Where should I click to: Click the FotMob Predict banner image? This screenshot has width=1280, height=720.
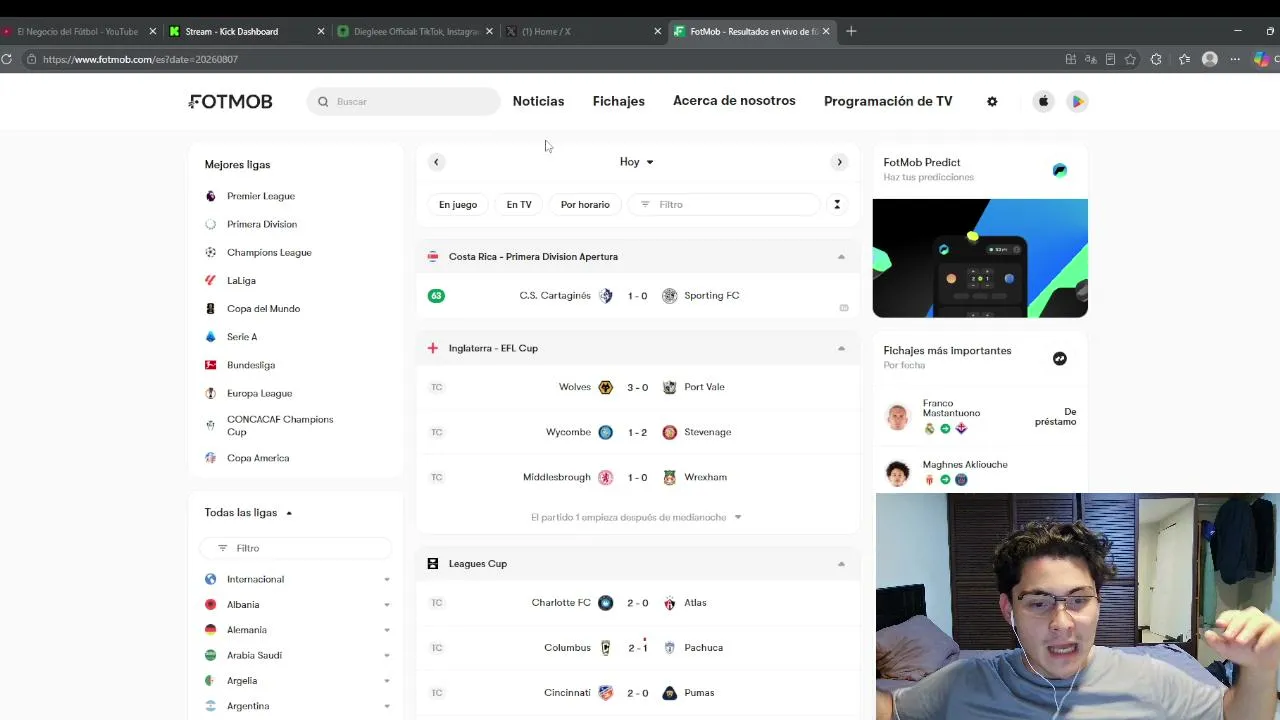click(980, 258)
